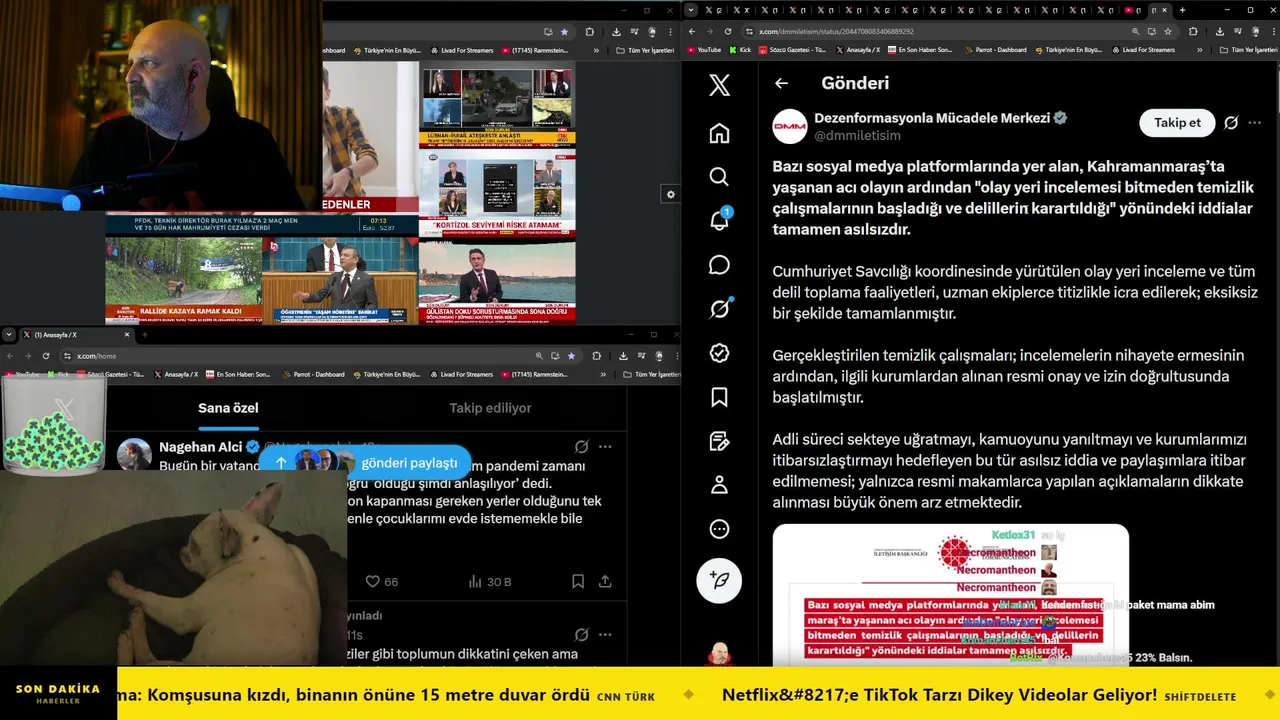The image size is (1280, 720).
Task: Switch to Sana özel tab
Action: pyautogui.click(x=228, y=408)
